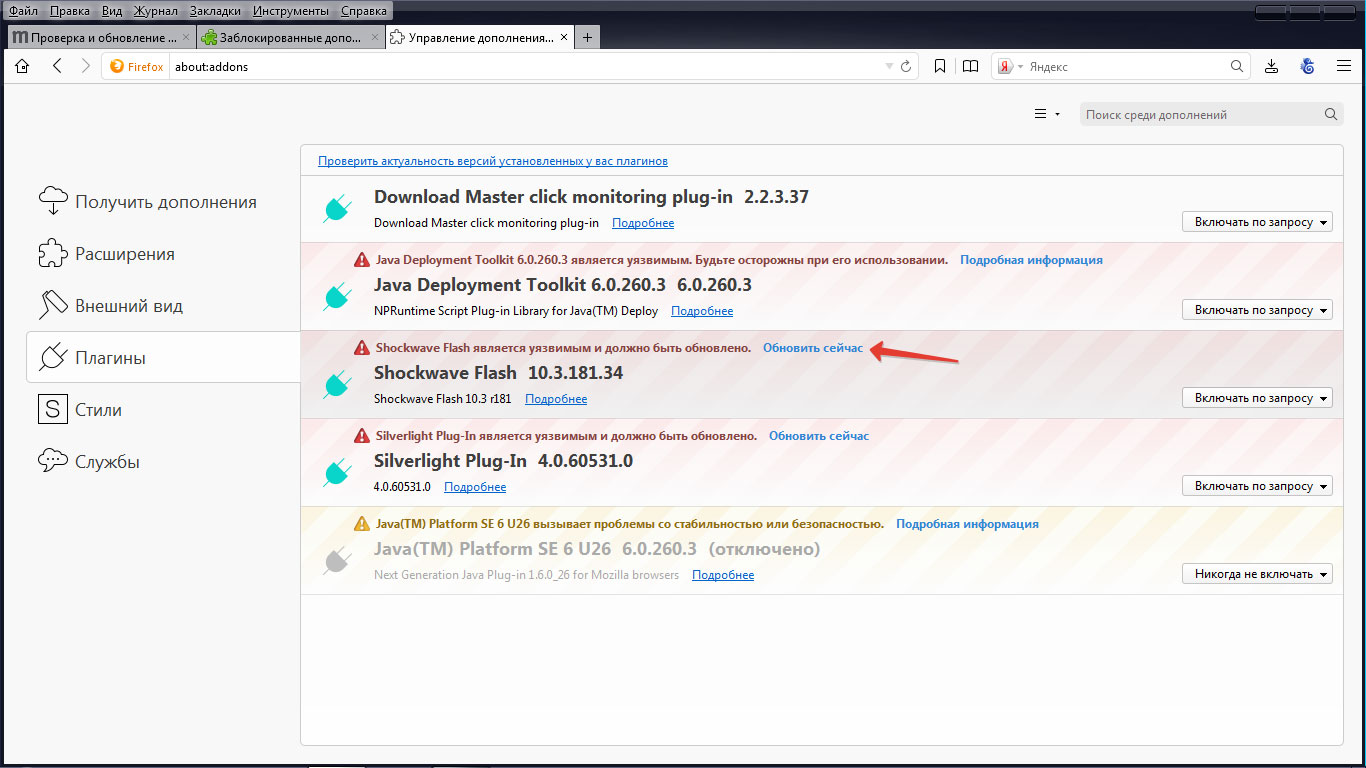Image resolution: width=1366 pixels, height=768 pixels.
Task: Open the hamburger menu icon
Action: (1344, 66)
